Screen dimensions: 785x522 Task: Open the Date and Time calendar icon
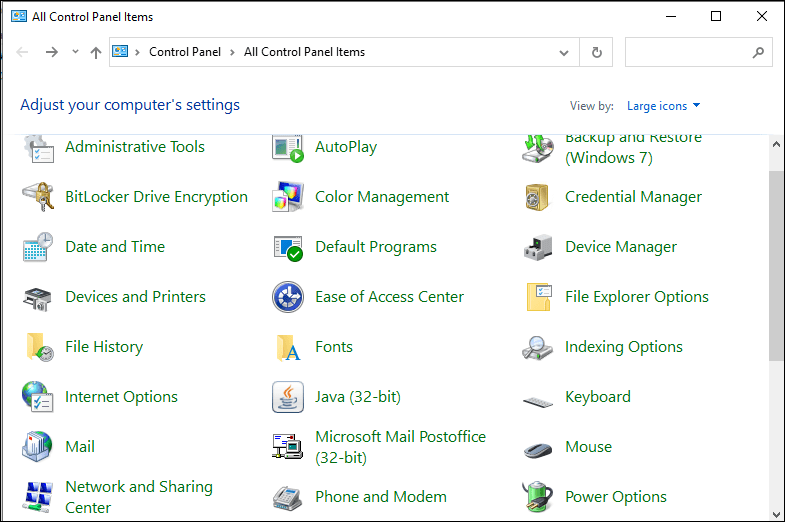(38, 247)
